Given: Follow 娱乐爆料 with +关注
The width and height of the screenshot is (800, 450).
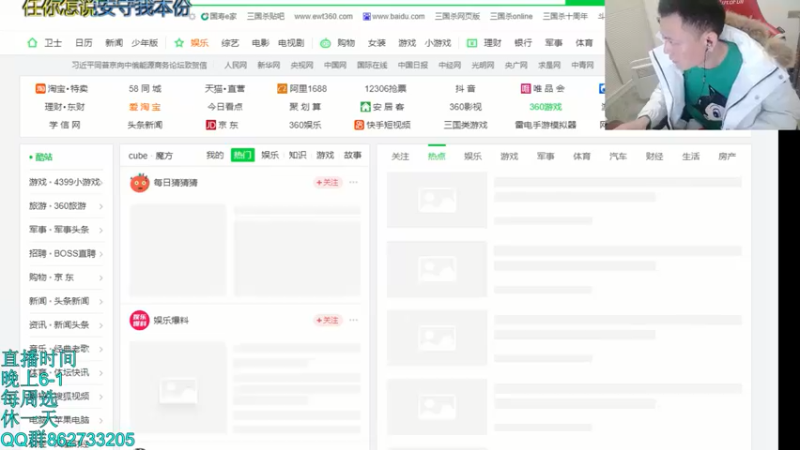Looking at the screenshot, I should (x=327, y=320).
